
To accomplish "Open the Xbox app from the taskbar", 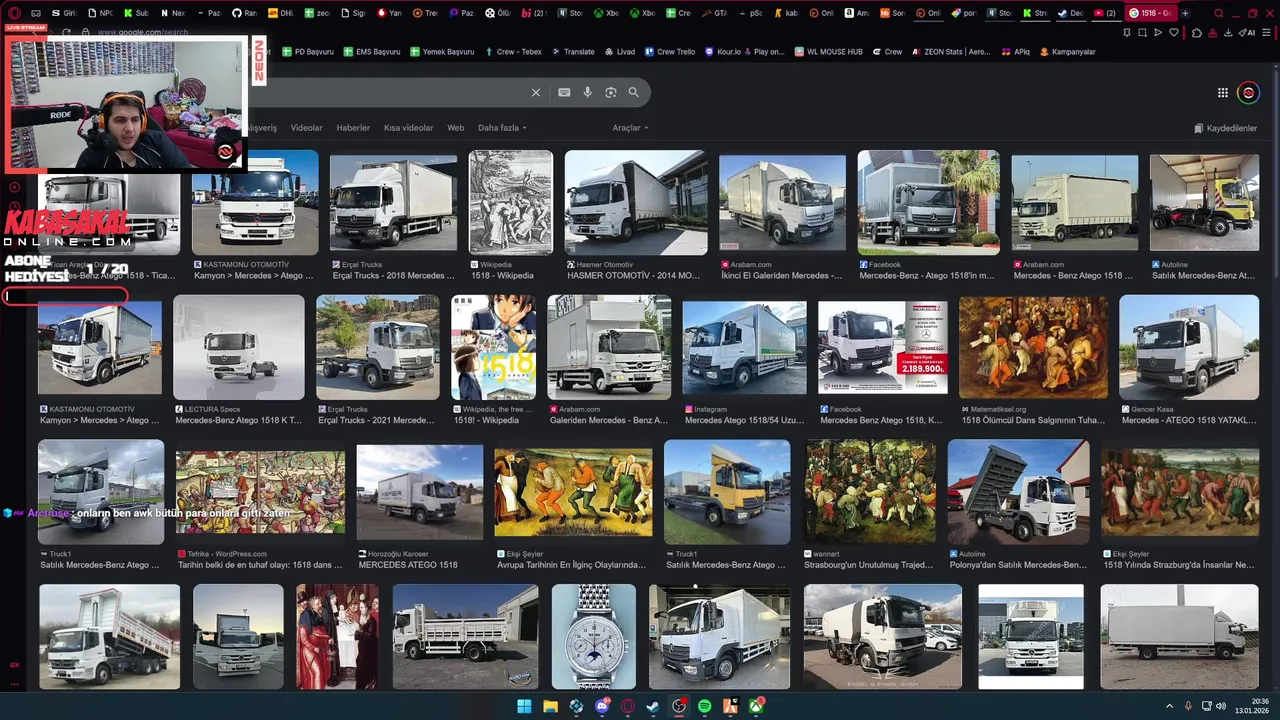I will click(757, 706).
